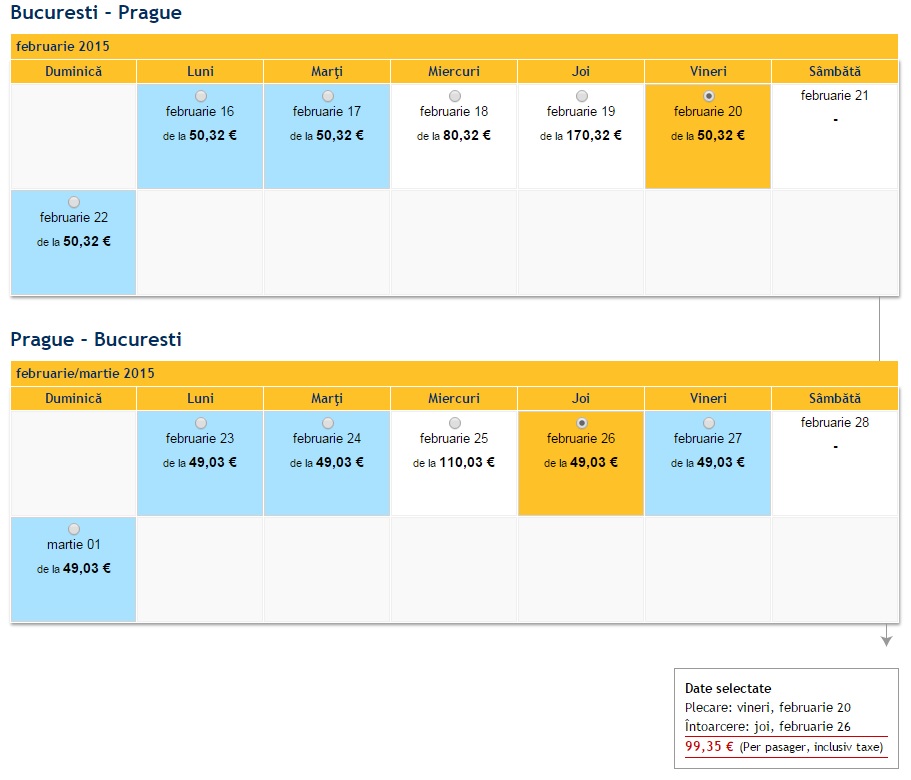
Task: Click the Prague - Bucuresti heading
Action: pos(96,340)
